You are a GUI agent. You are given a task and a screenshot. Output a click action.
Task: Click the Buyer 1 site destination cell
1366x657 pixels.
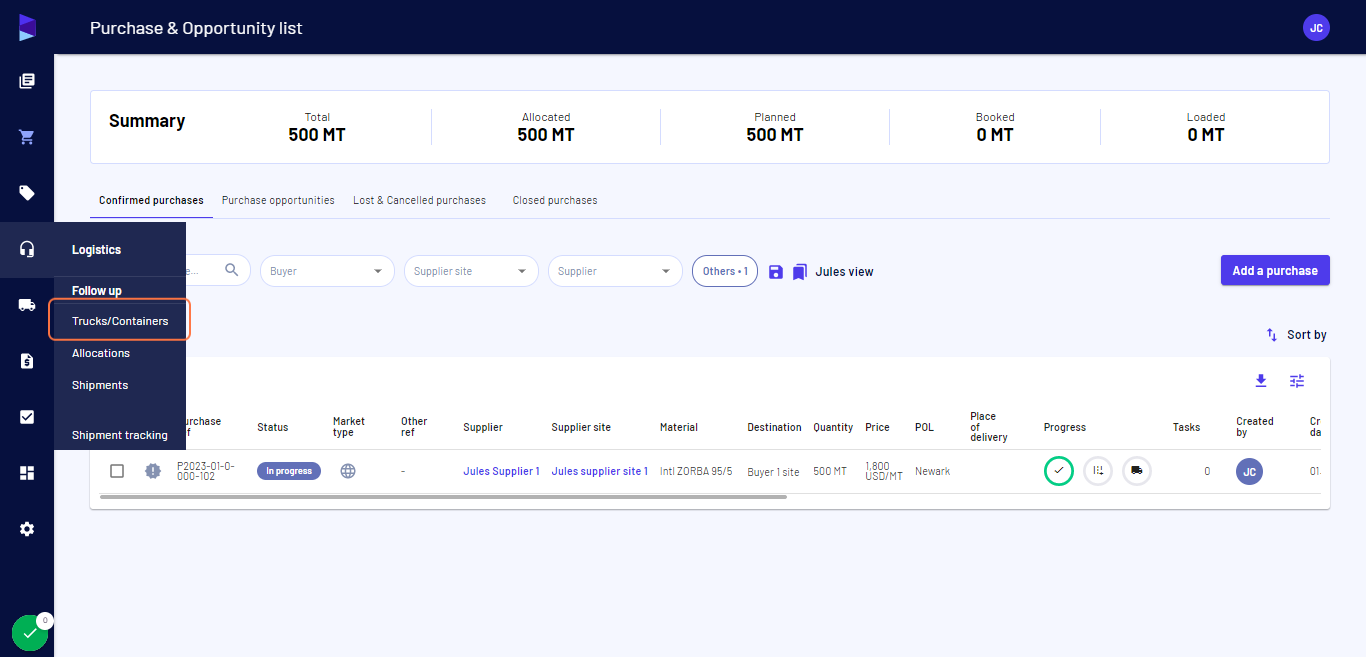(773, 471)
